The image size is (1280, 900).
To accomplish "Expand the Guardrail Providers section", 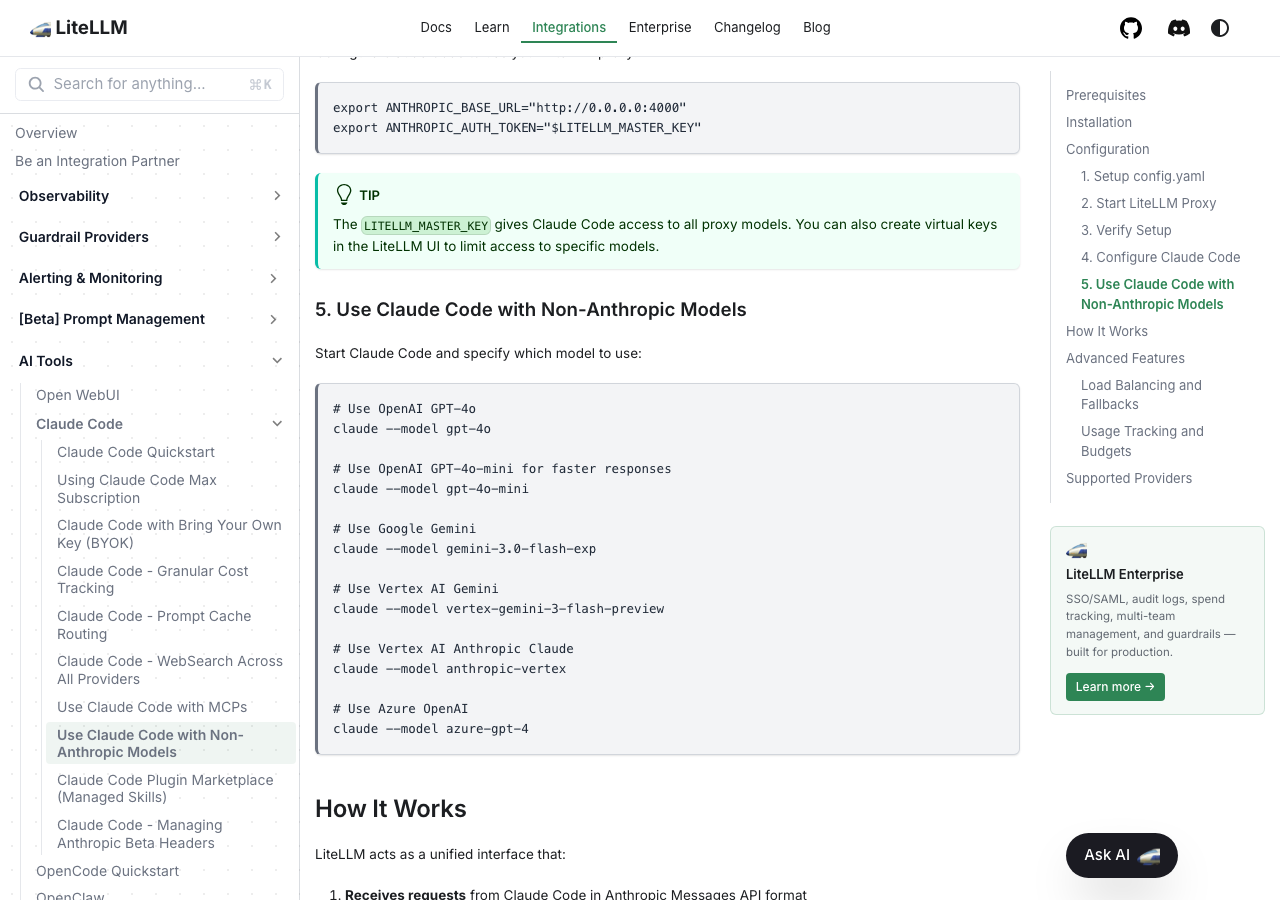I will tap(277, 237).
